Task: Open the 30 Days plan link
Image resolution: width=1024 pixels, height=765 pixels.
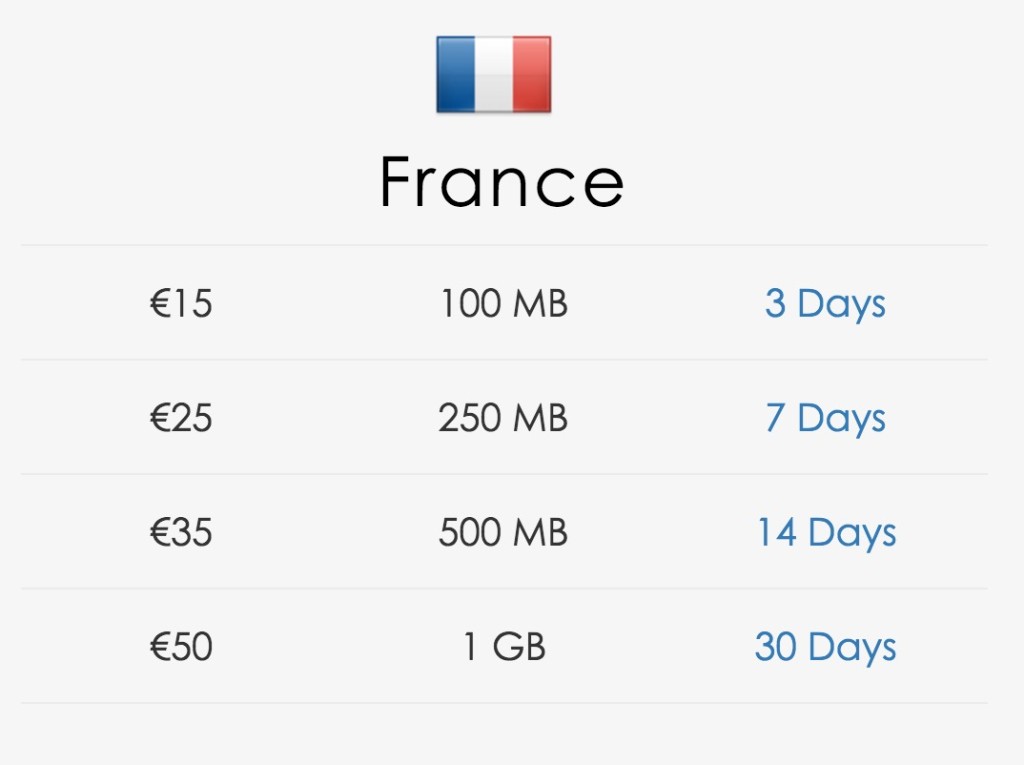Action: [825, 647]
